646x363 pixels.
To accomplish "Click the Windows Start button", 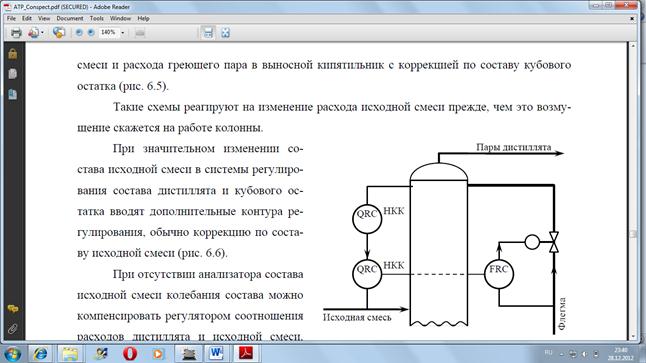I will [x=12, y=354].
